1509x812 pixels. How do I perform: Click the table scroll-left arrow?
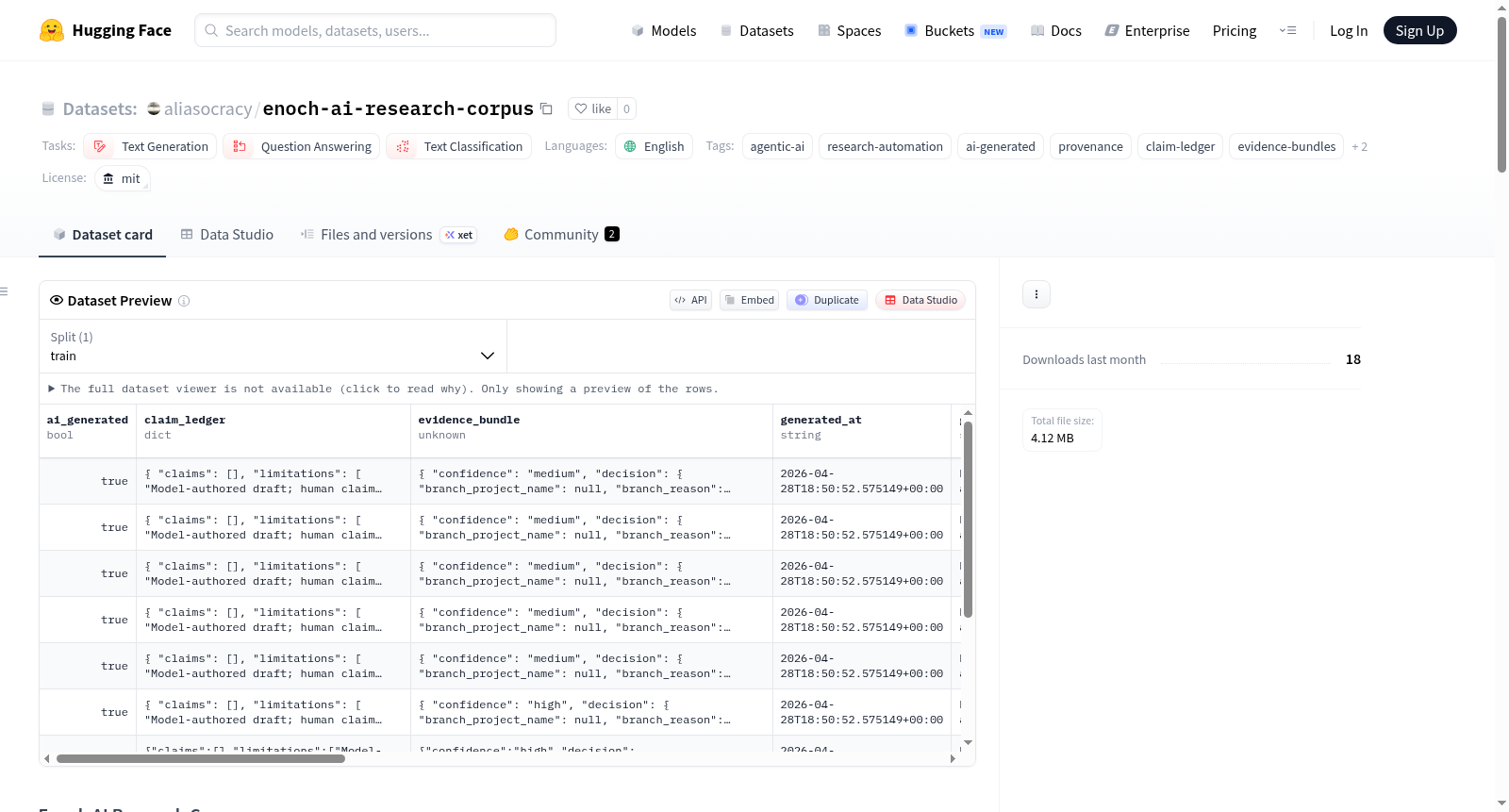(x=46, y=758)
